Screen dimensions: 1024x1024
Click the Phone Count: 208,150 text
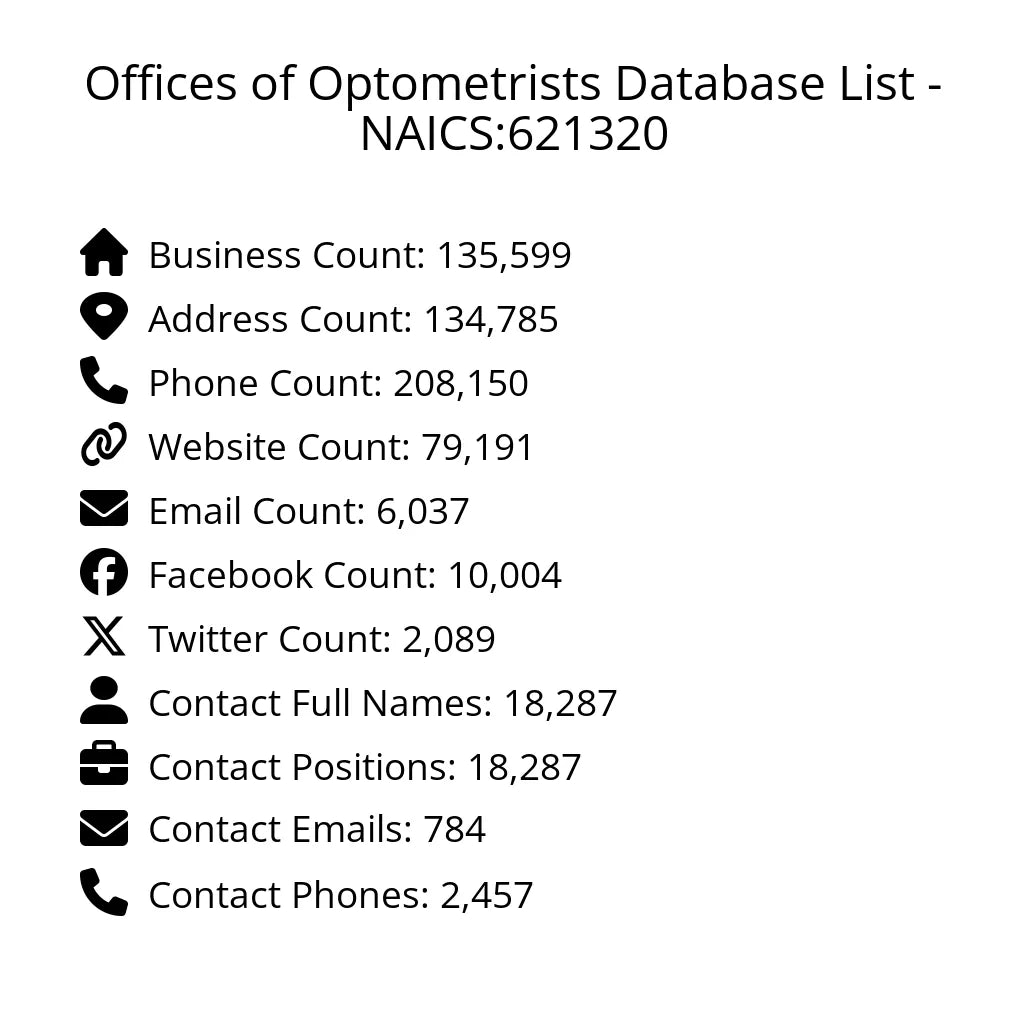[x=338, y=383]
